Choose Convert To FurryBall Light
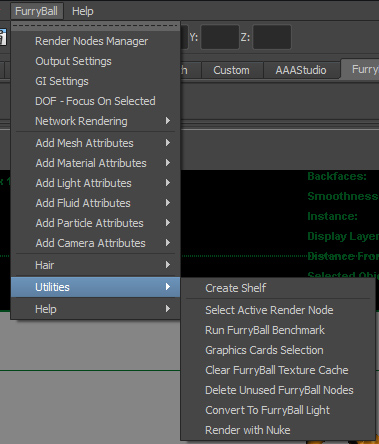 coord(278,410)
